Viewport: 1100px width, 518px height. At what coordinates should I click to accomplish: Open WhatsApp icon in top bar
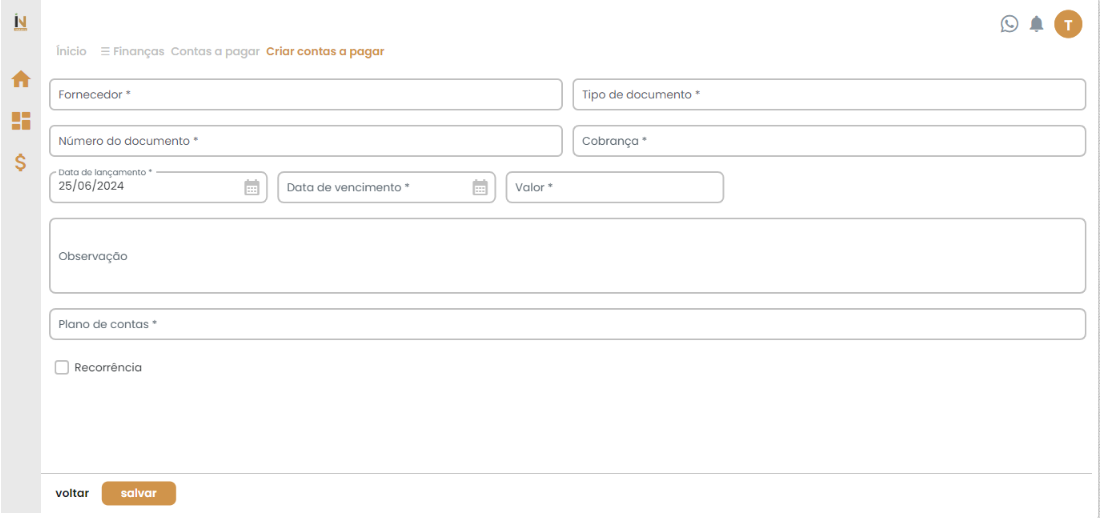pos(1009,24)
